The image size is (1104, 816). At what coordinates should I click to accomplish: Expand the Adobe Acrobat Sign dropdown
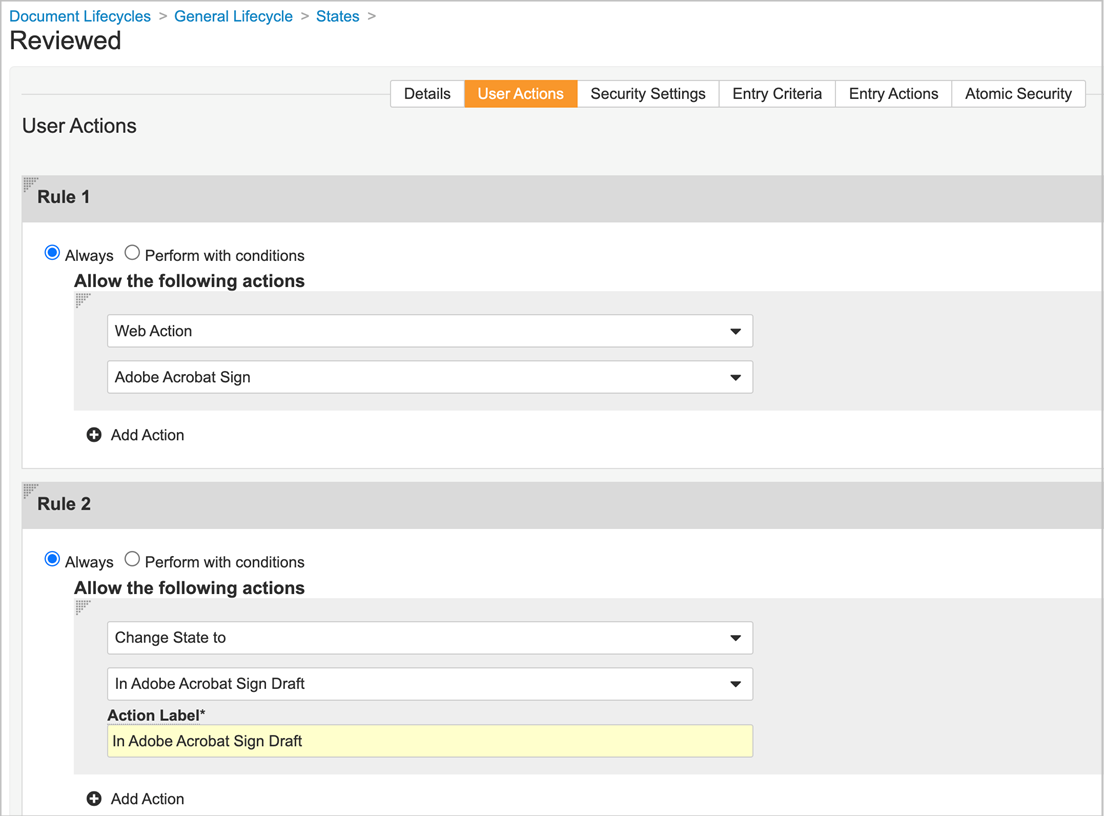click(x=429, y=377)
